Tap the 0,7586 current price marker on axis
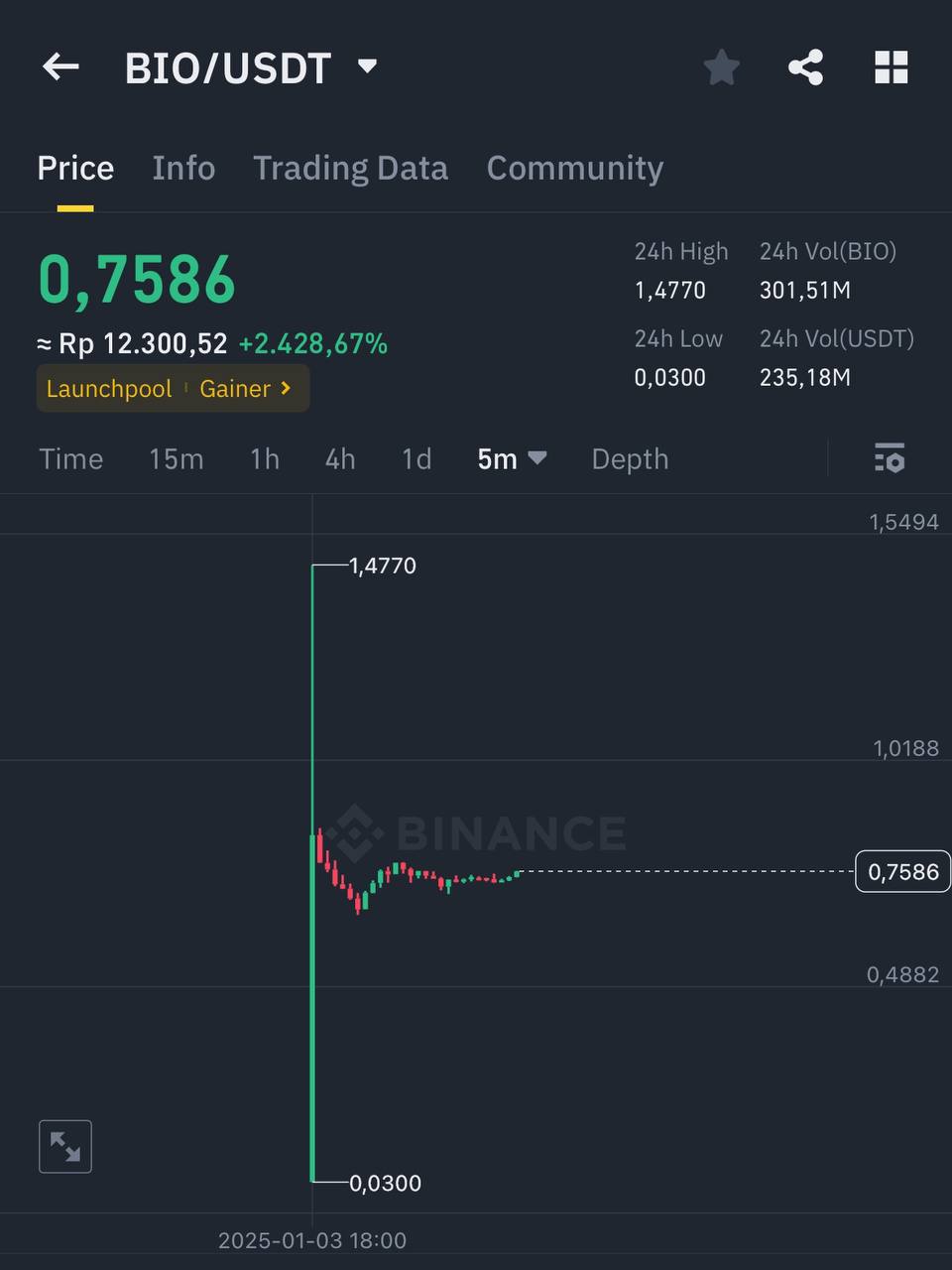Image resolution: width=952 pixels, height=1270 pixels. pyautogui.click(x=902, y=871)
